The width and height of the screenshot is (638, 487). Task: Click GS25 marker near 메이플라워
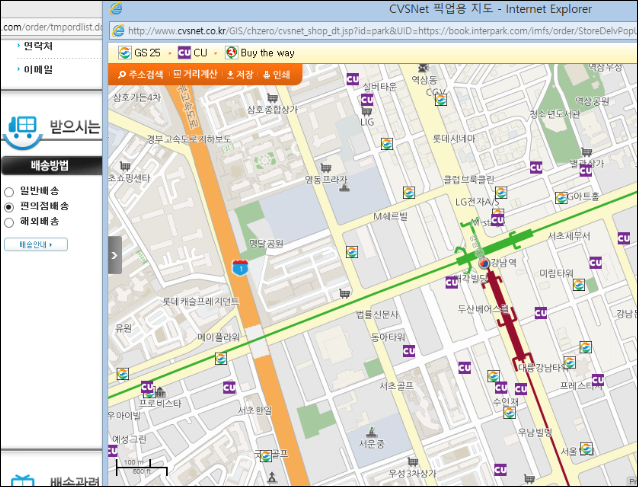(x=221, y=358)
